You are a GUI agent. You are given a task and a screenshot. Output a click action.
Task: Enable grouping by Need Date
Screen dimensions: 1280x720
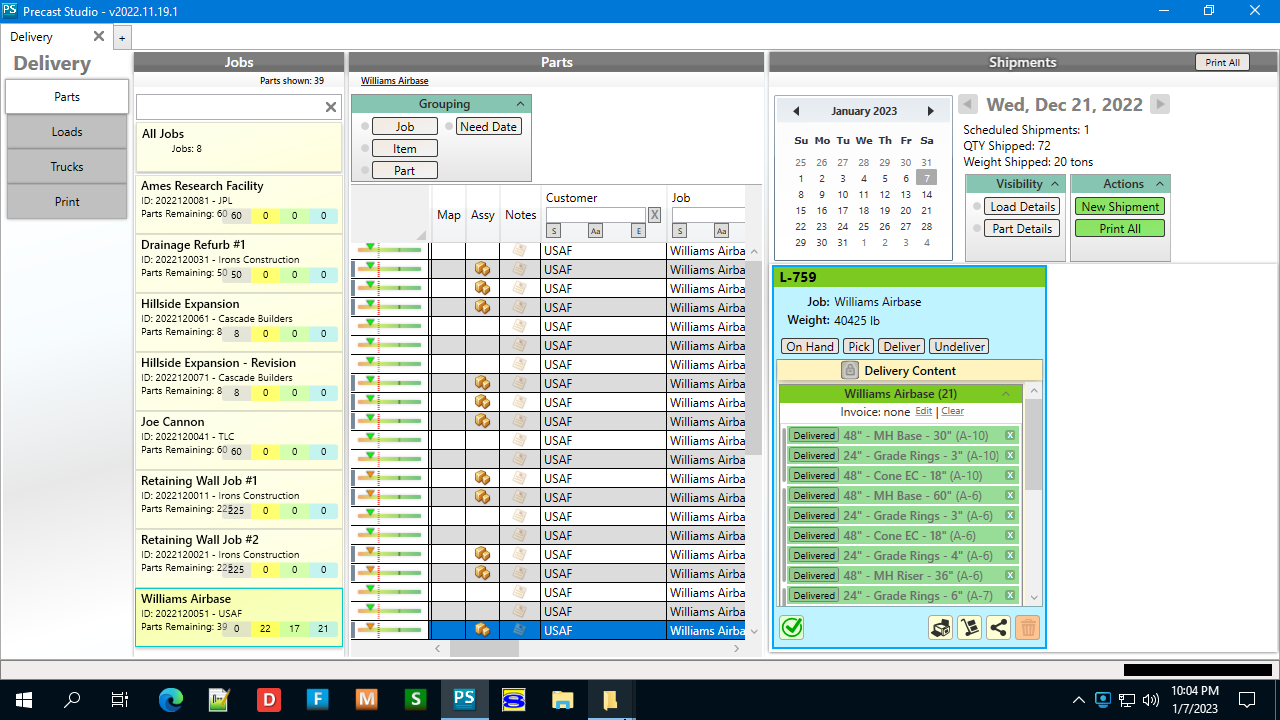tap(489, 127)
